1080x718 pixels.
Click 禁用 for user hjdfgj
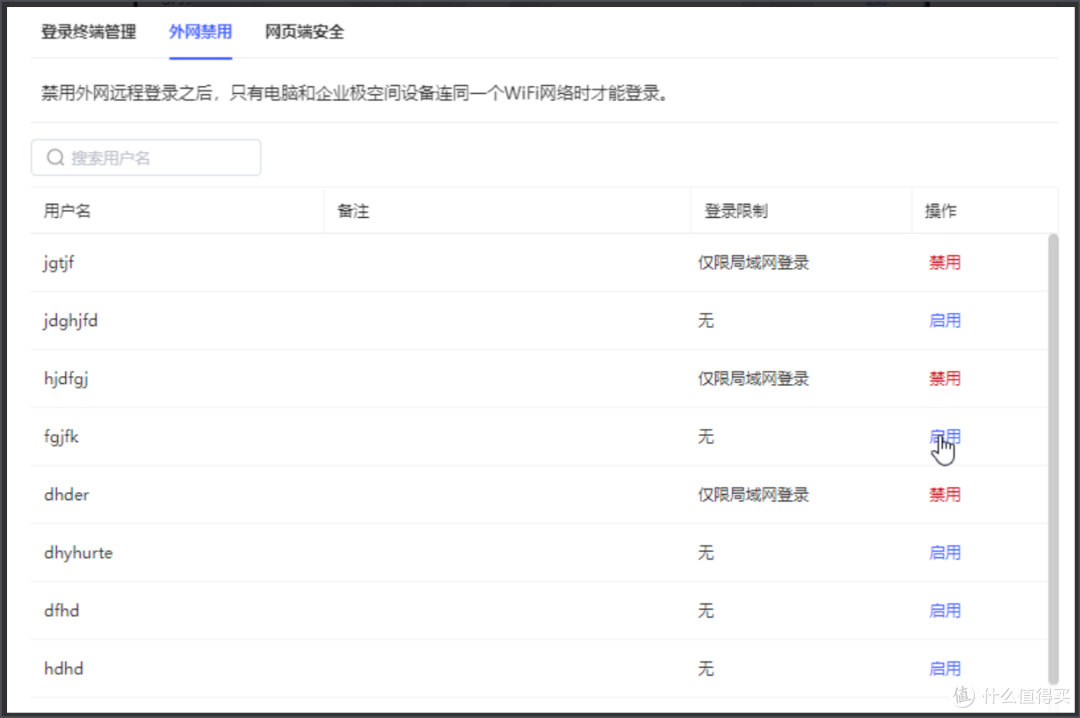pos(944,379)
